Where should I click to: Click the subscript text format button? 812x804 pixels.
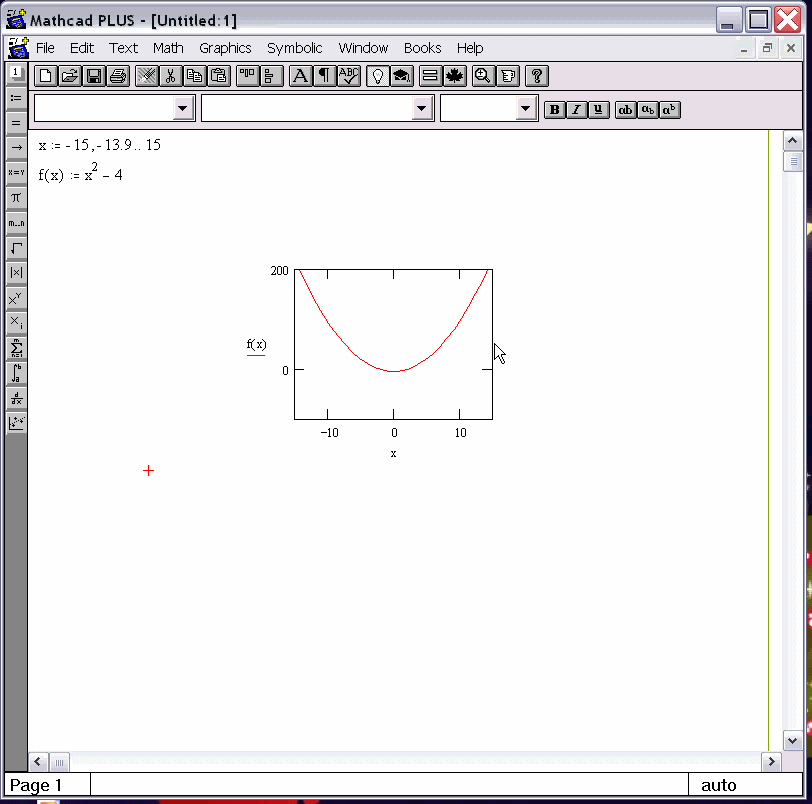648,110
